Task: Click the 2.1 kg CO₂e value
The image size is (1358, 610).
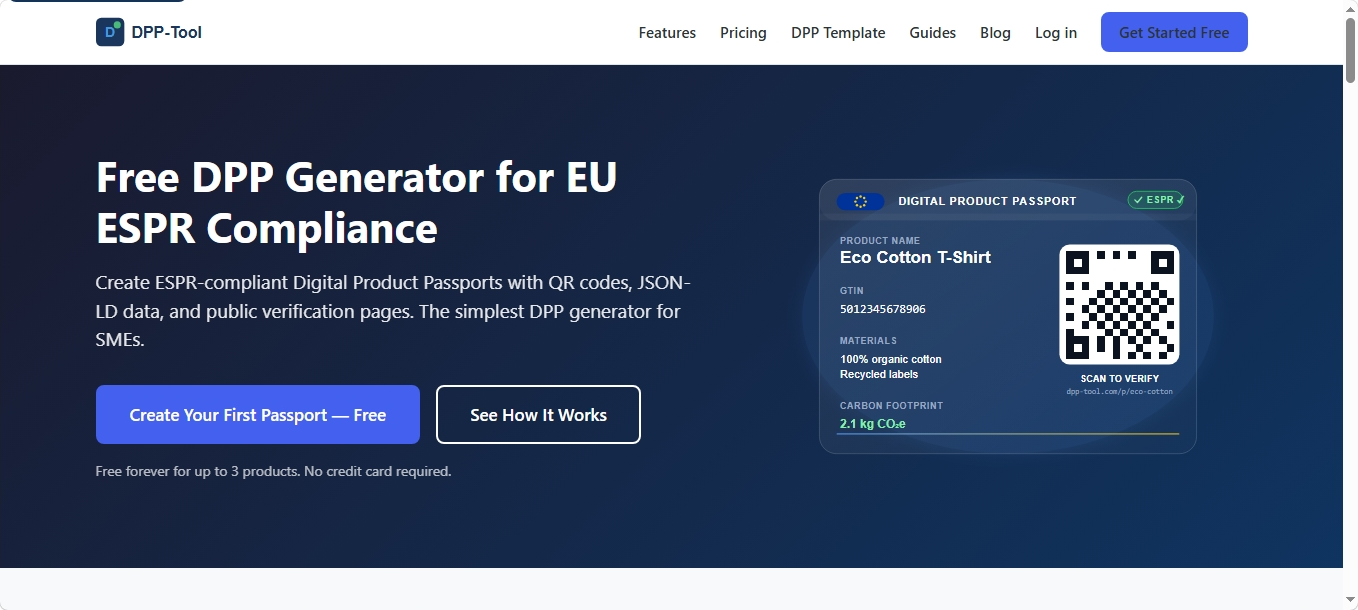Action: click(x=873, y=424)
